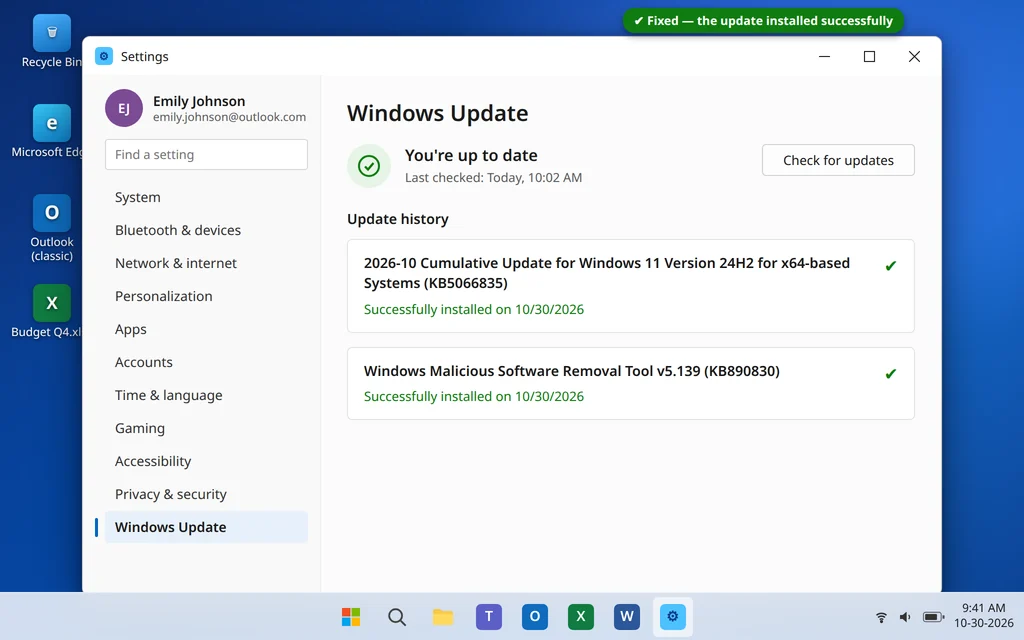Click the Check for updates button
The height and width of the screenshot is (640, 1024).
point(838,160)
